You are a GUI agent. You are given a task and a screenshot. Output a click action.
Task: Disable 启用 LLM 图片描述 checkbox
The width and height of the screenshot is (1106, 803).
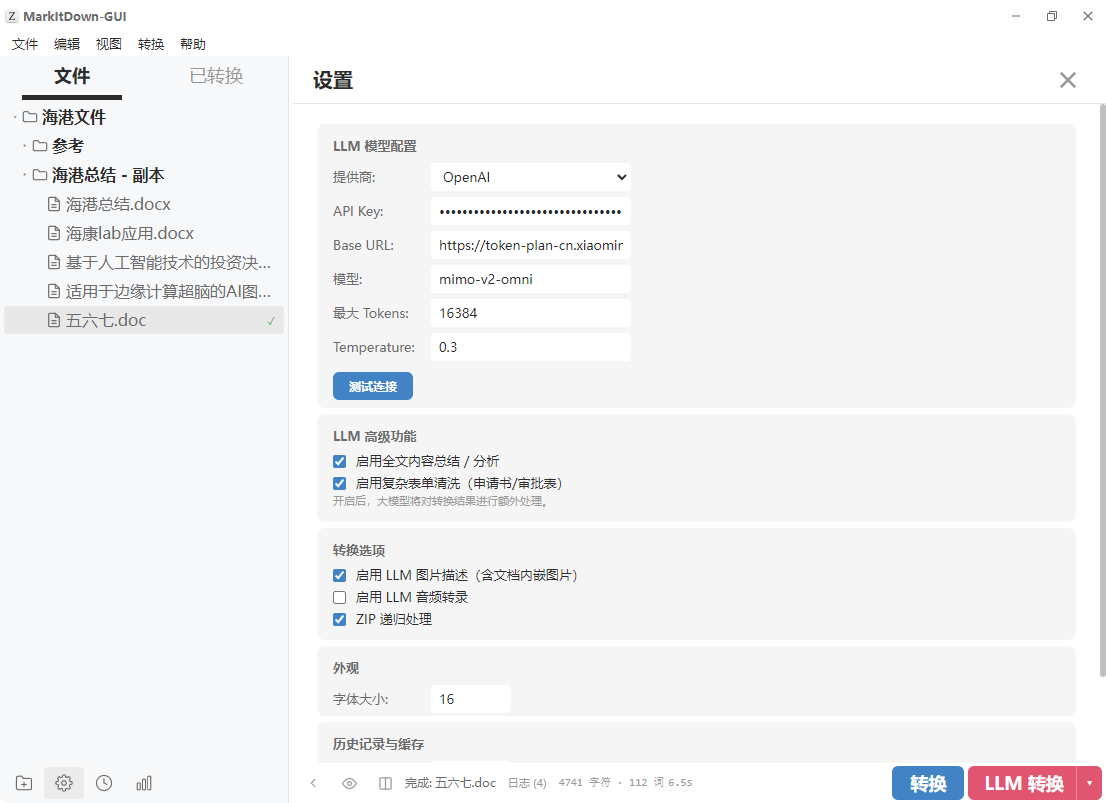click(x=339, y=575)
